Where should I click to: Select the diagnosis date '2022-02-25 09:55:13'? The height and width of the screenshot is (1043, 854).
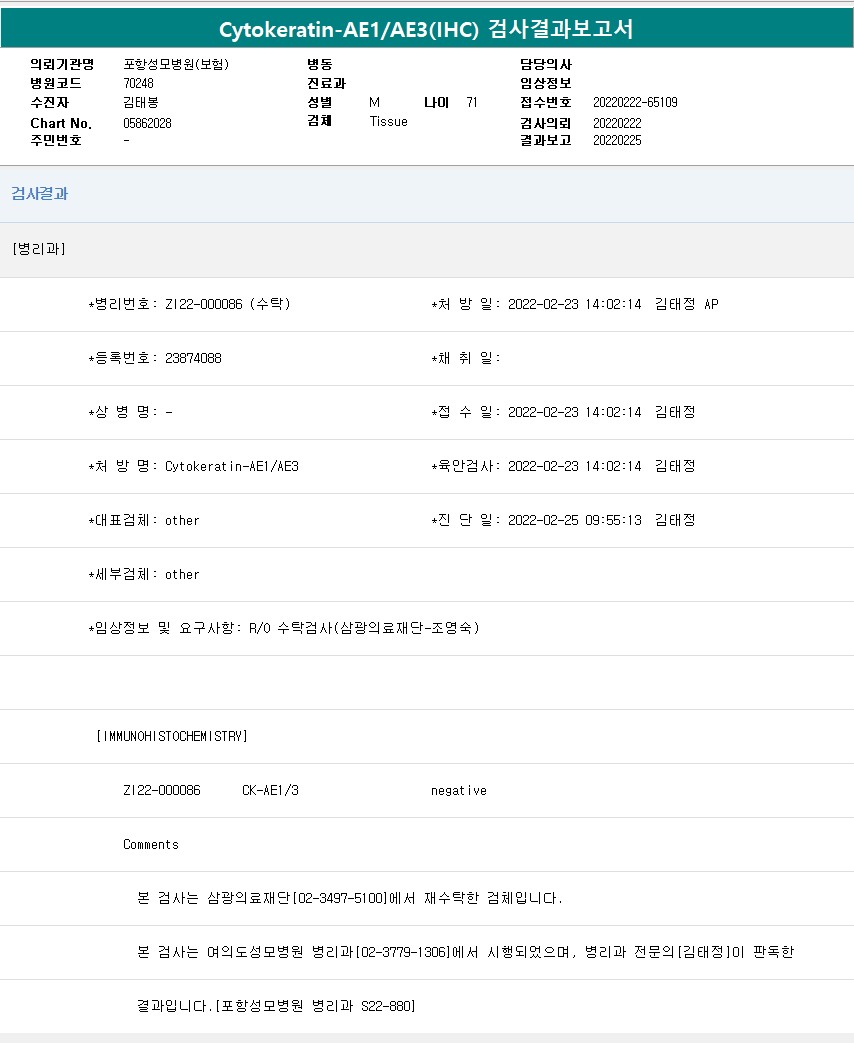coord(575,520)
